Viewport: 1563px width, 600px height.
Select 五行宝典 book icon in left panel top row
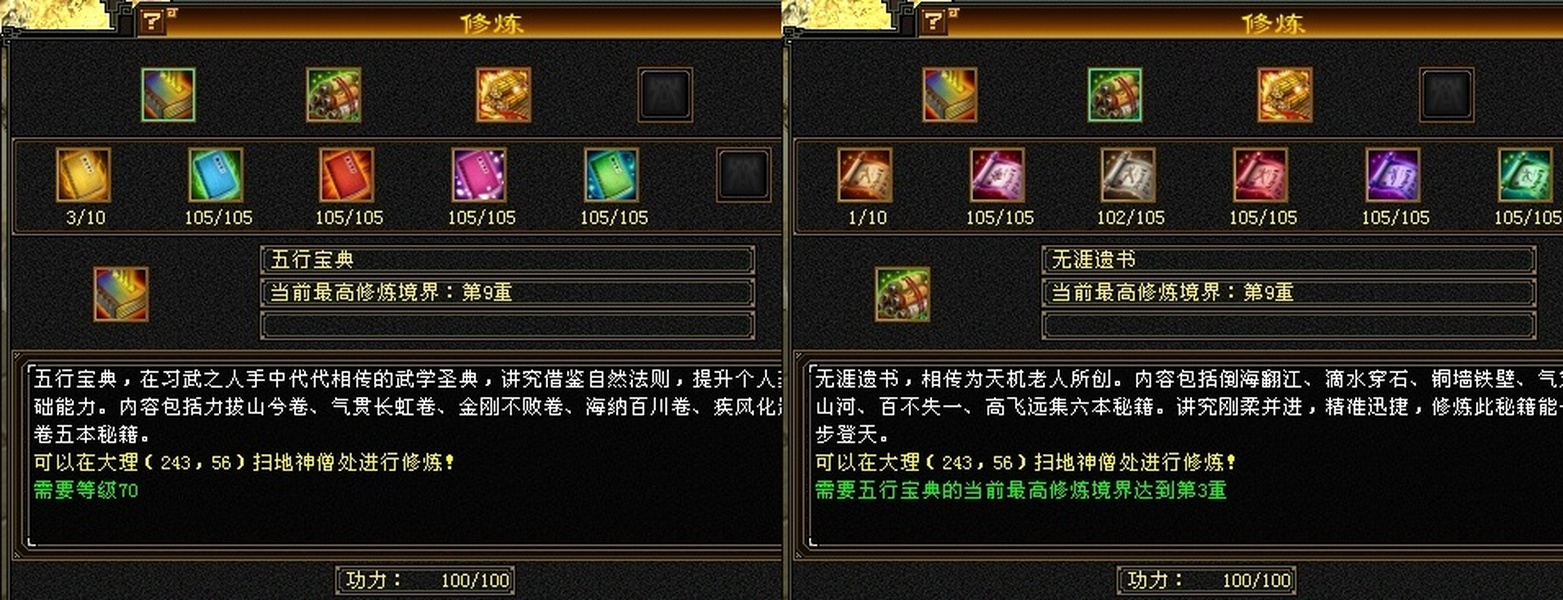tap(168, 95)
